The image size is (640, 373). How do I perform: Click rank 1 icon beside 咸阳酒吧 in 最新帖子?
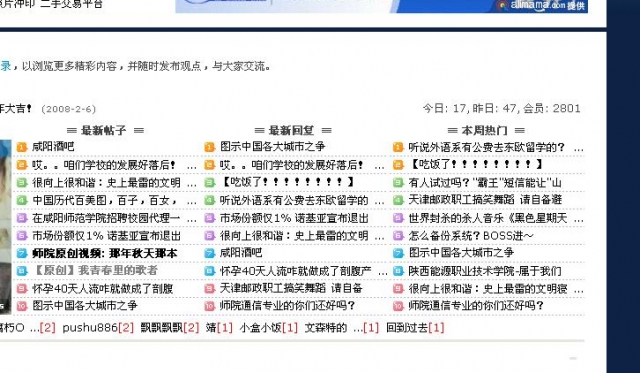pos(22,147)
